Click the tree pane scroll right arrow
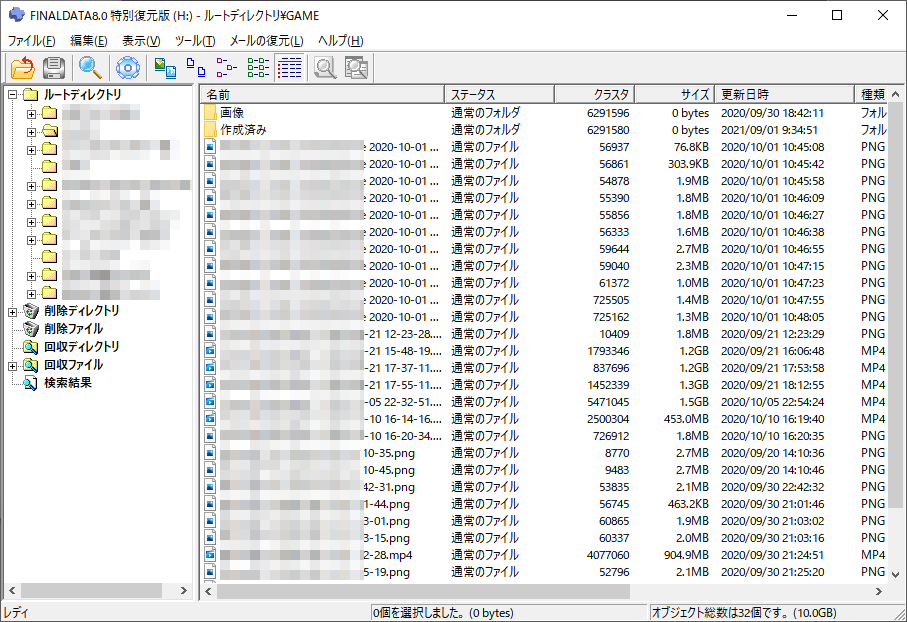907x622 pixels. pos(183,591)
